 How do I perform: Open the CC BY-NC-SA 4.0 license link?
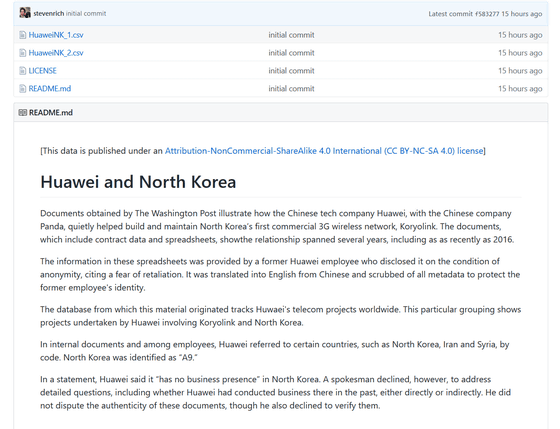coord(324,151)
